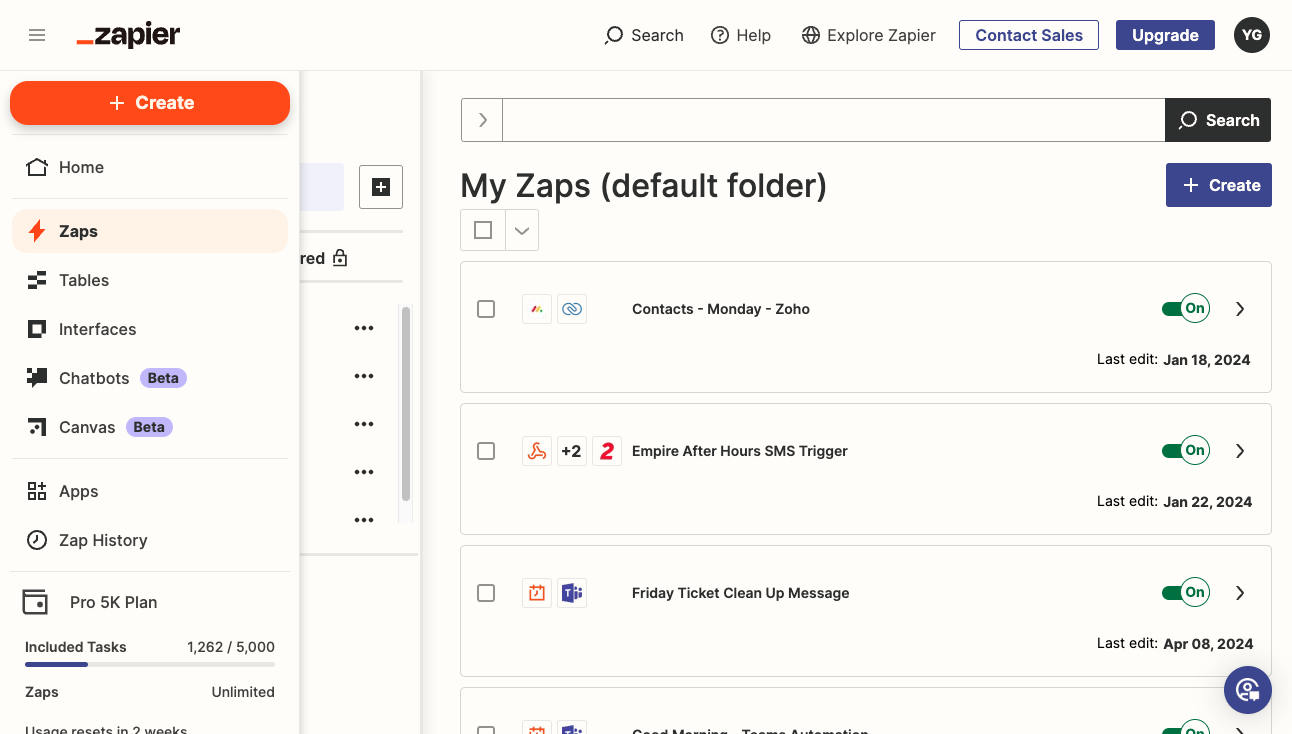The image size is (1292, 734).
Task: Click the Teams icon on Friday Ticket zap
Action: (x=572, y=593)
